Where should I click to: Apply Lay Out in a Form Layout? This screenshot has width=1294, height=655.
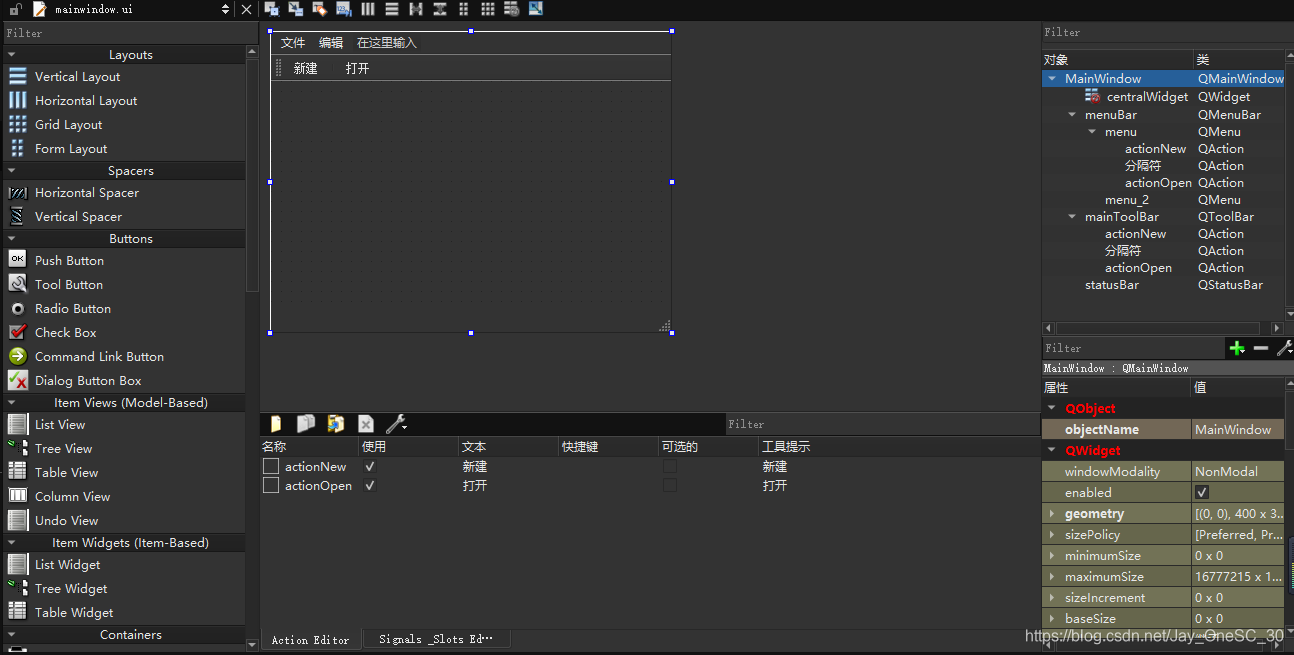464,9
